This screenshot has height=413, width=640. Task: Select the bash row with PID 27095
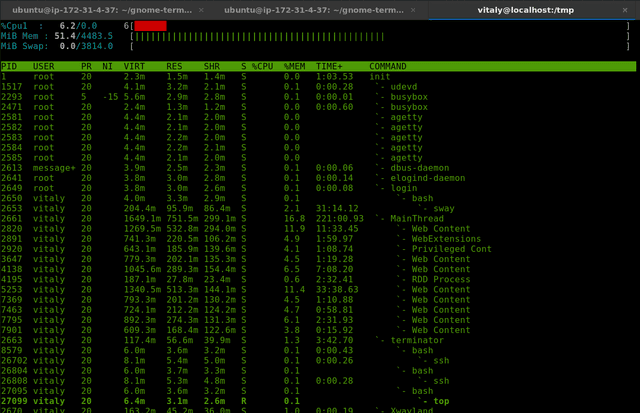coord(318,391)
